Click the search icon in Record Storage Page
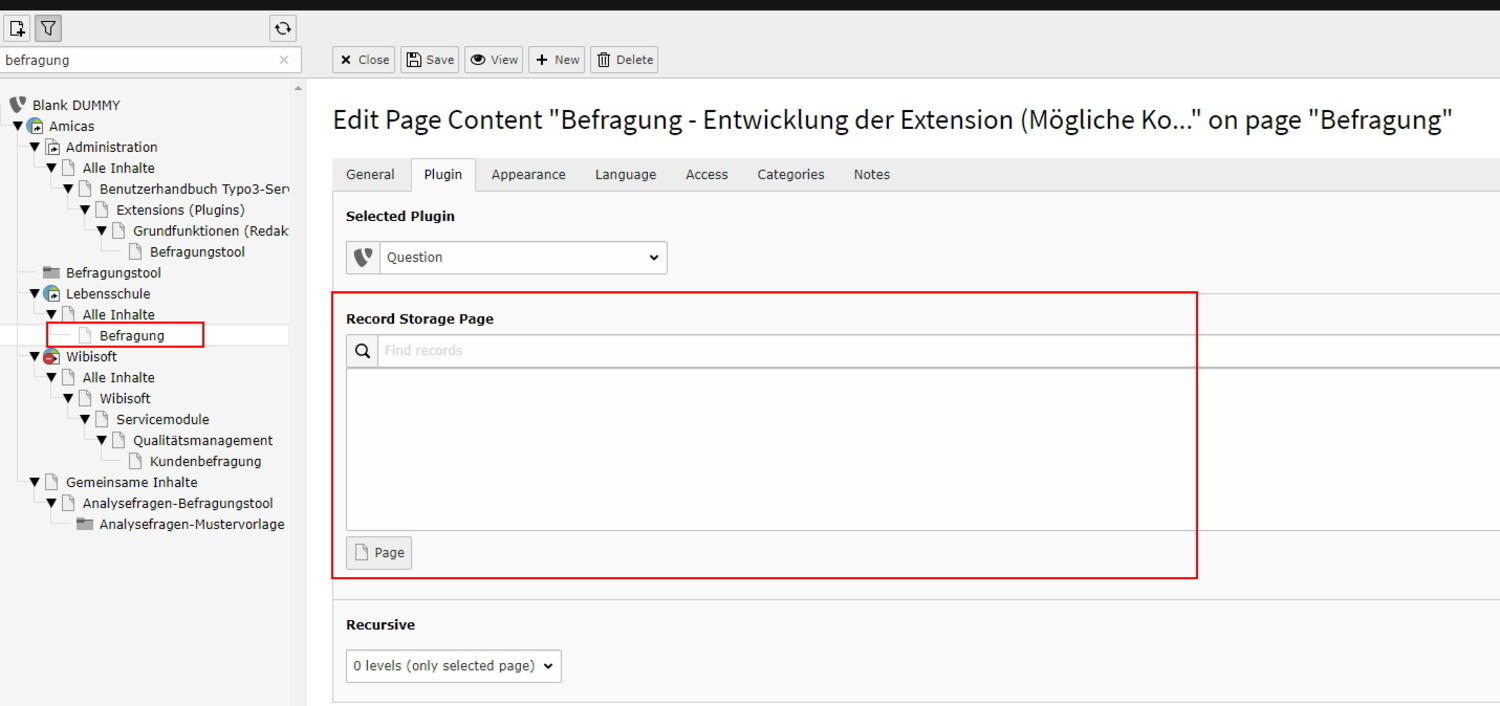 362,351
